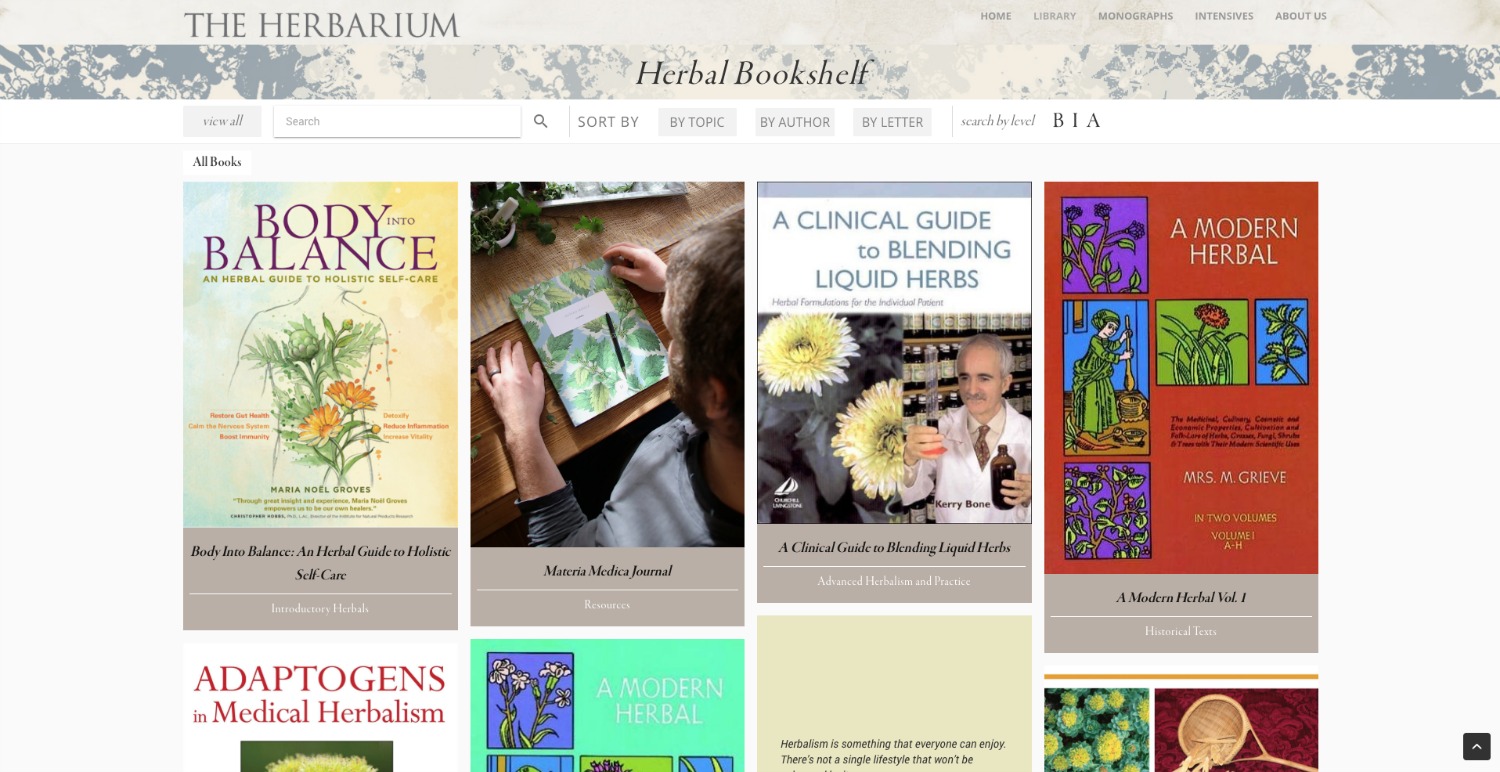Click the view all button
Screen dimensions: 1500x772
[x=222, y=121]
